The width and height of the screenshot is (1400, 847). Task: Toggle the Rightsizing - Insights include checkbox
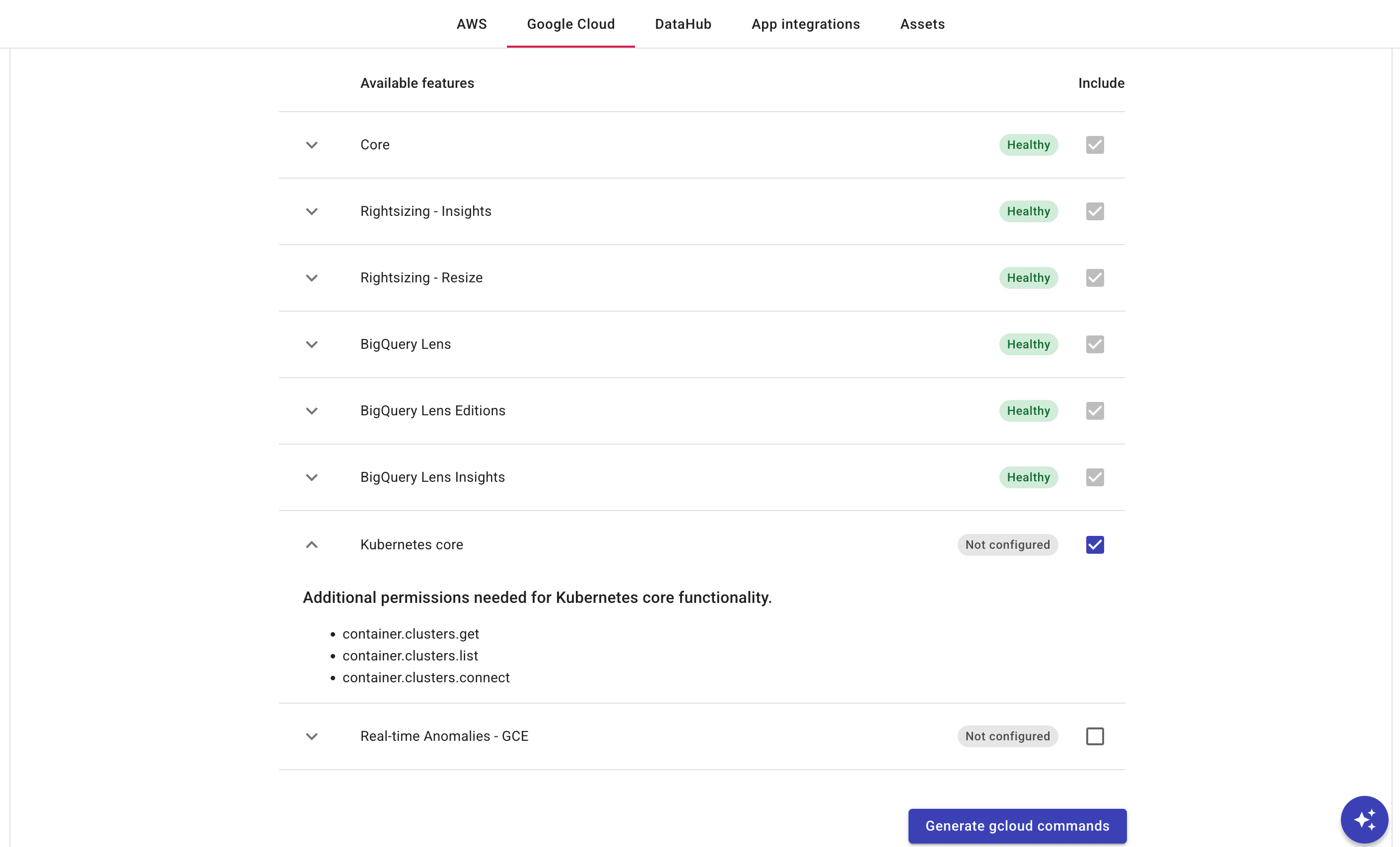[1094, 211]
